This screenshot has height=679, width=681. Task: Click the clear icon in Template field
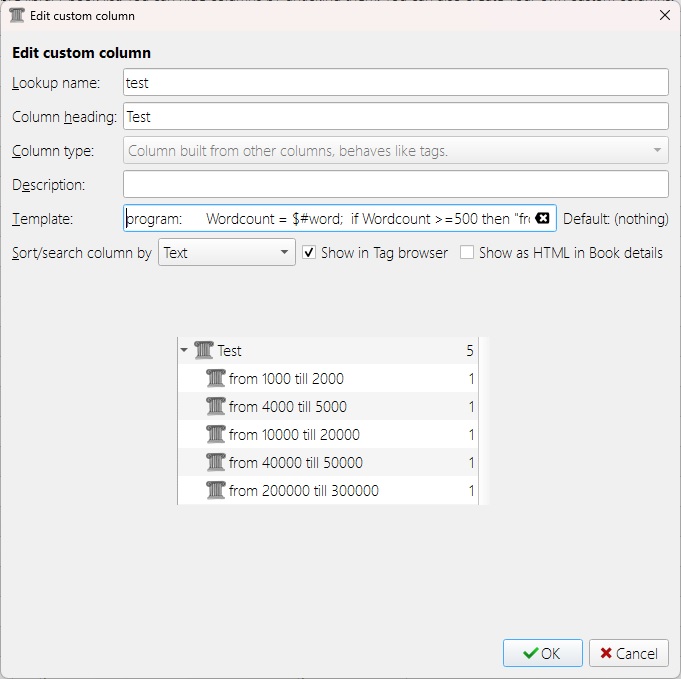[542, 219]
